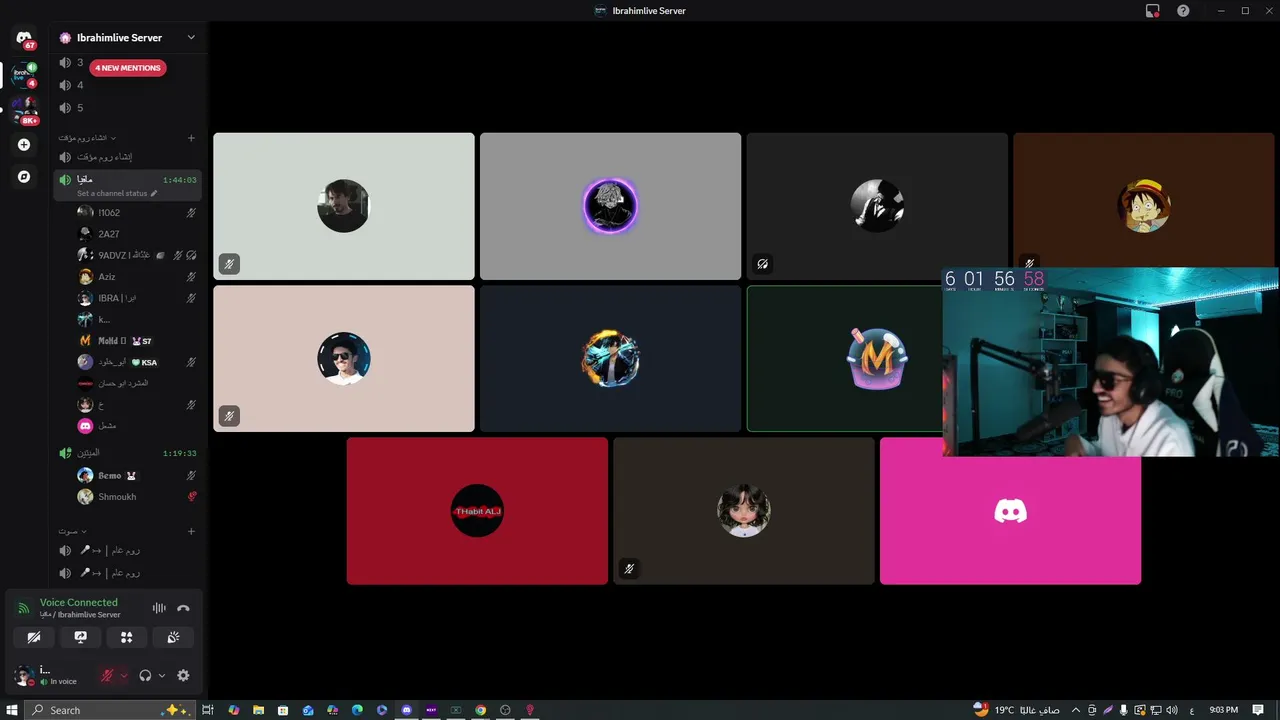1280x720 pixels.
Task: Jump to 4 NEW MENTIONS
Action: coord(127,68)
